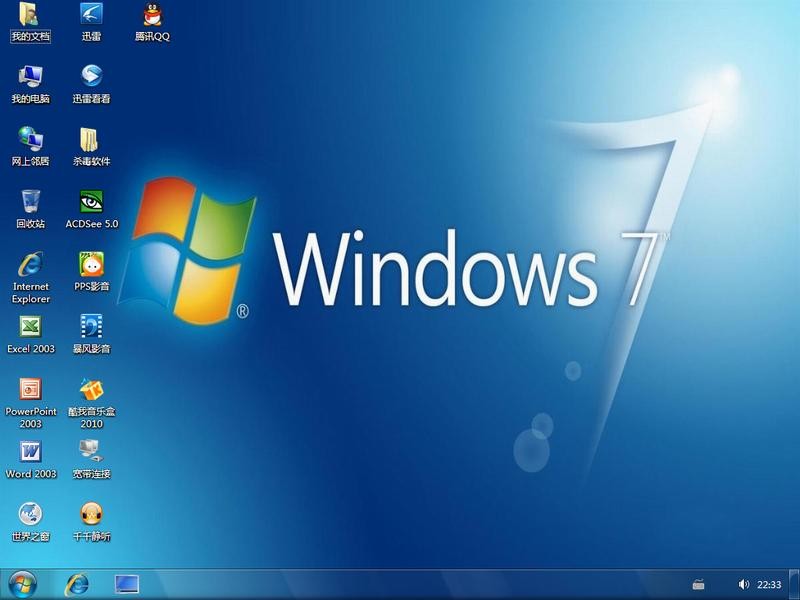
Task: Click the show desktop taskbar icon
Action: click(127, 584)
